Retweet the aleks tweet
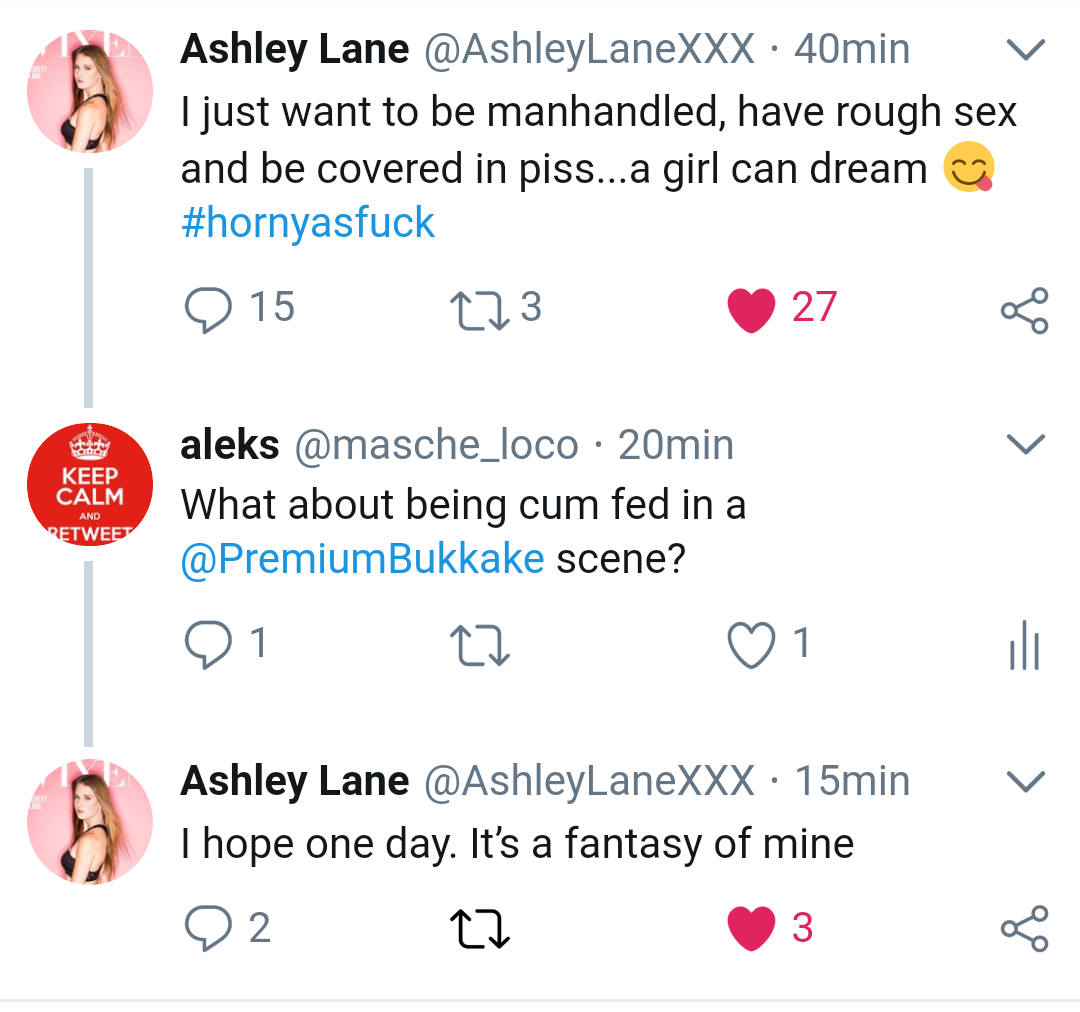The width and height of the screenshot is (1080, 1012). coord(482,645)
